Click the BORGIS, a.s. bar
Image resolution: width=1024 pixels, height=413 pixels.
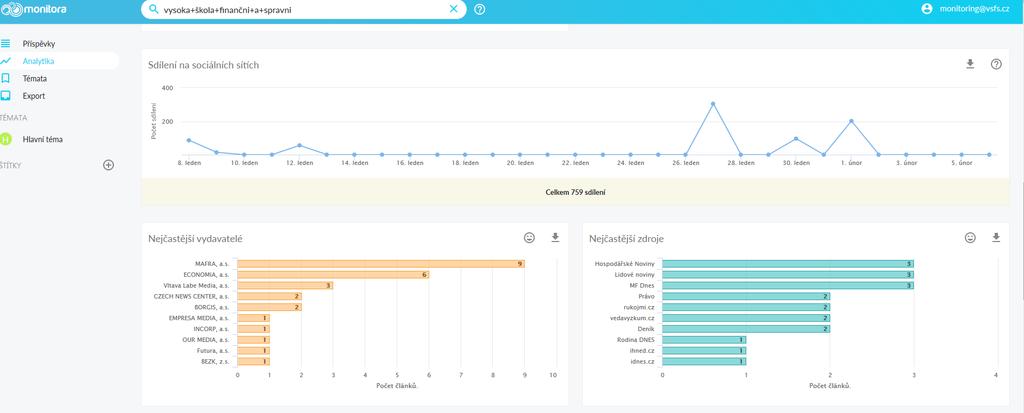(269, 307)
